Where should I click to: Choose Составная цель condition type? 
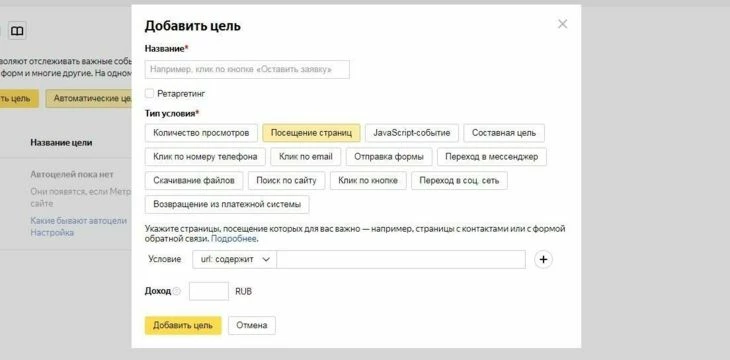504,133
